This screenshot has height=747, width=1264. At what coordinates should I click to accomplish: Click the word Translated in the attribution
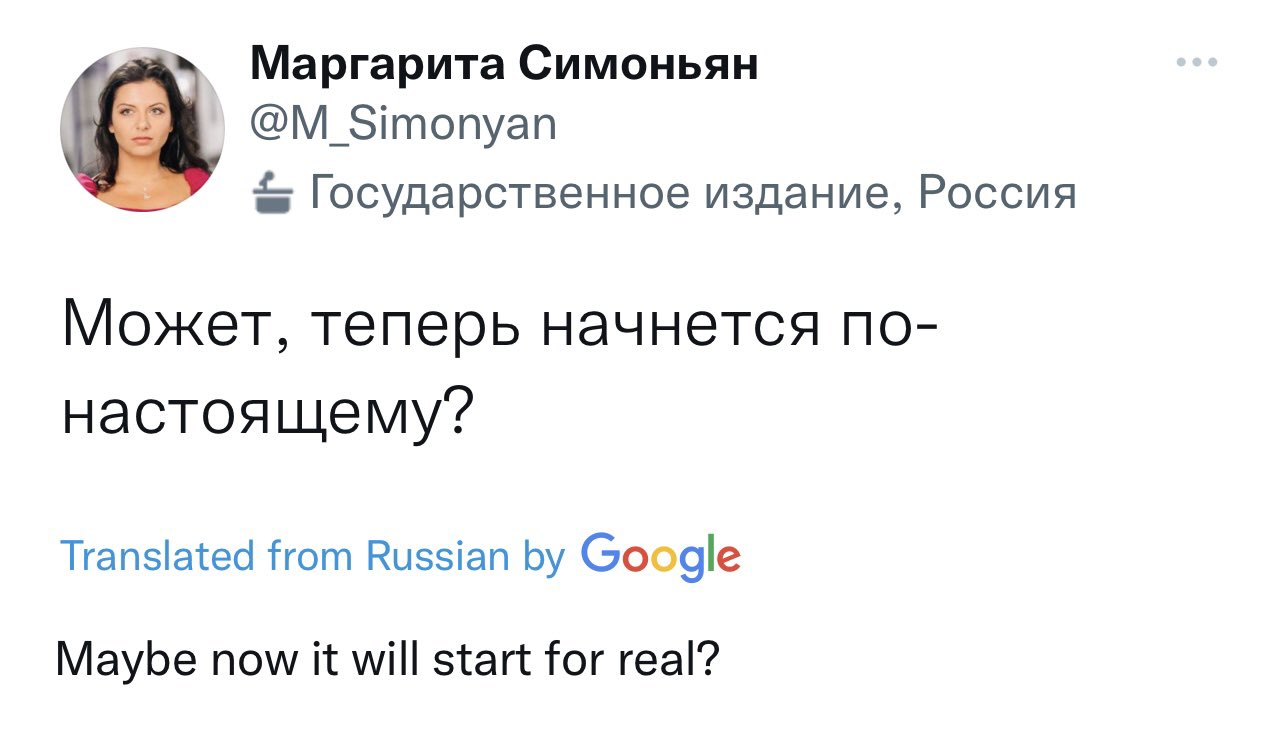coord(159,554)
